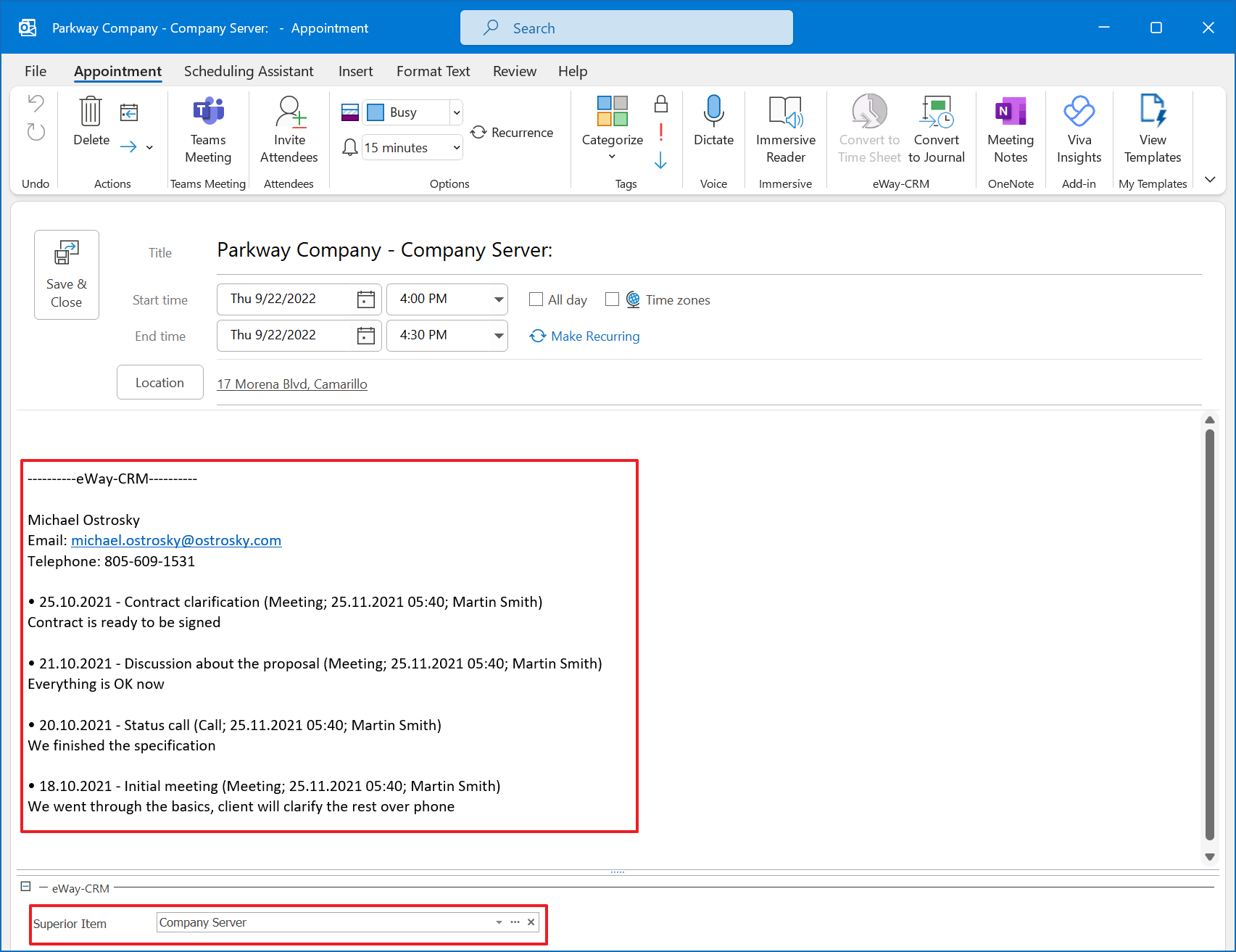This screenshot has height=952, width=1236.
Task: Select the Appointment tab
Action: tap(117, 71)
